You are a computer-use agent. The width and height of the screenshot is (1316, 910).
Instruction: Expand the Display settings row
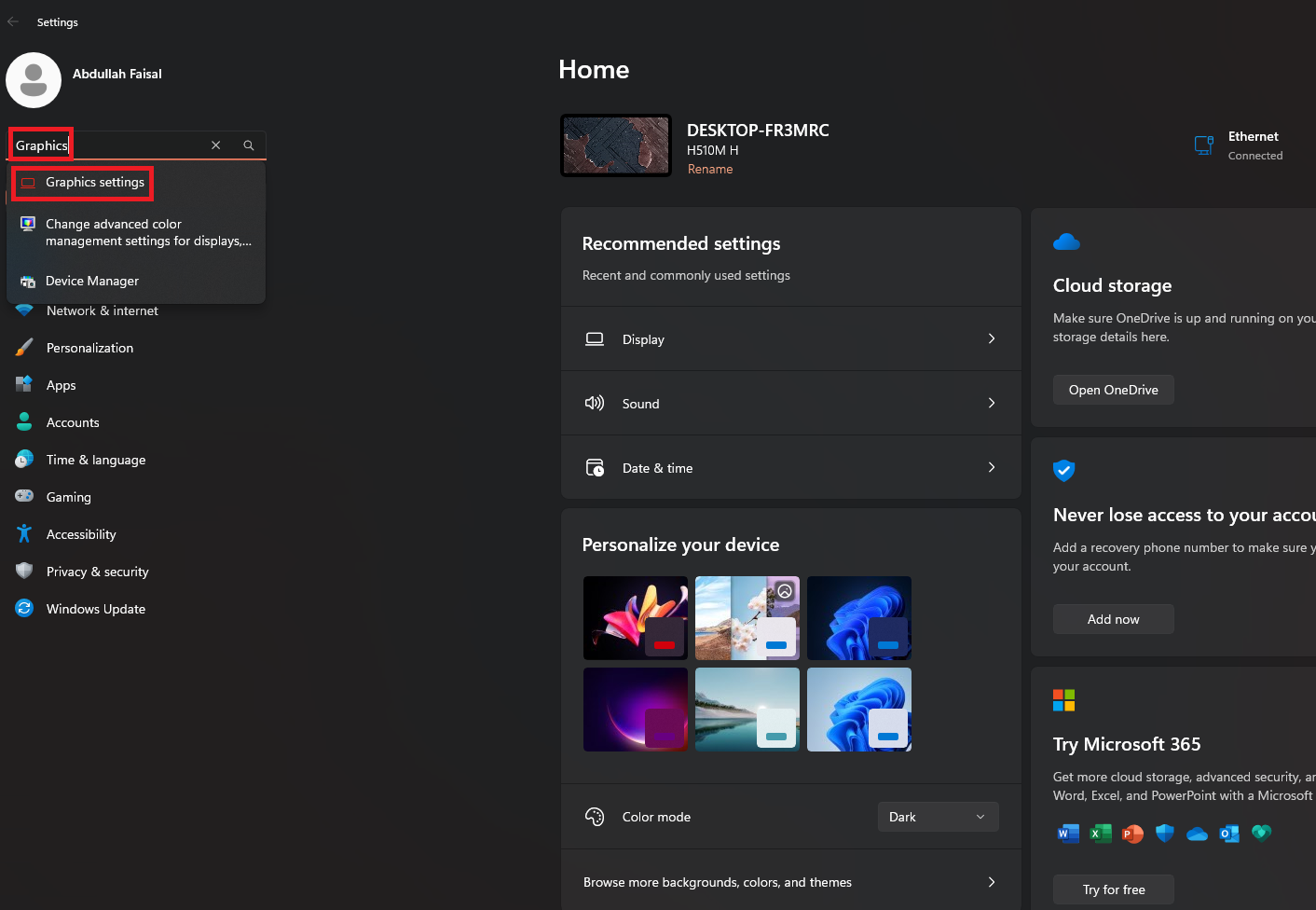point(790,339)
